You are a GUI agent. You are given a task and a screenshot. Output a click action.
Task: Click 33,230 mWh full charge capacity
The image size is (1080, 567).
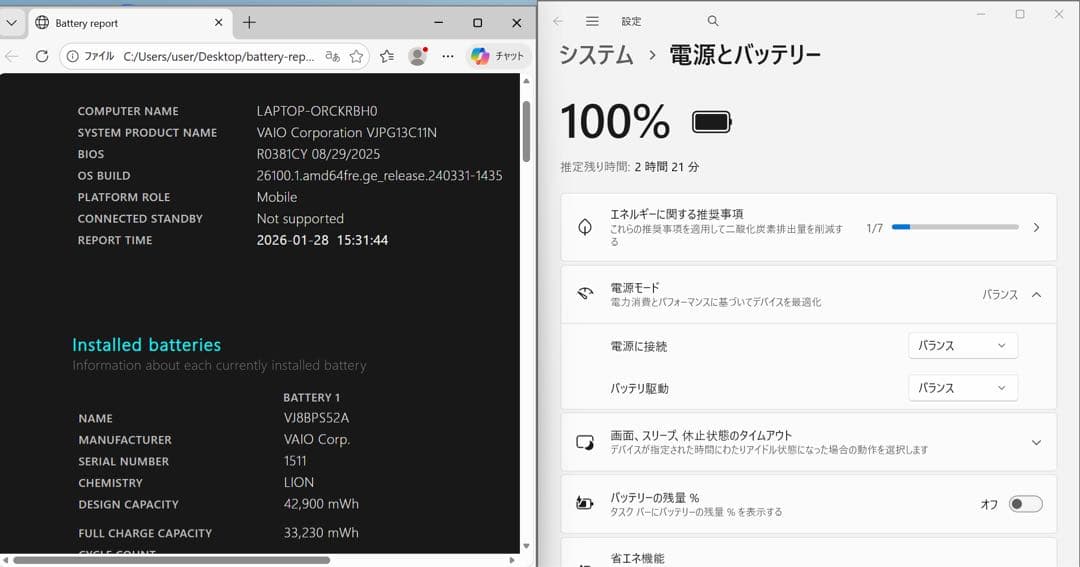pos(321,533)
